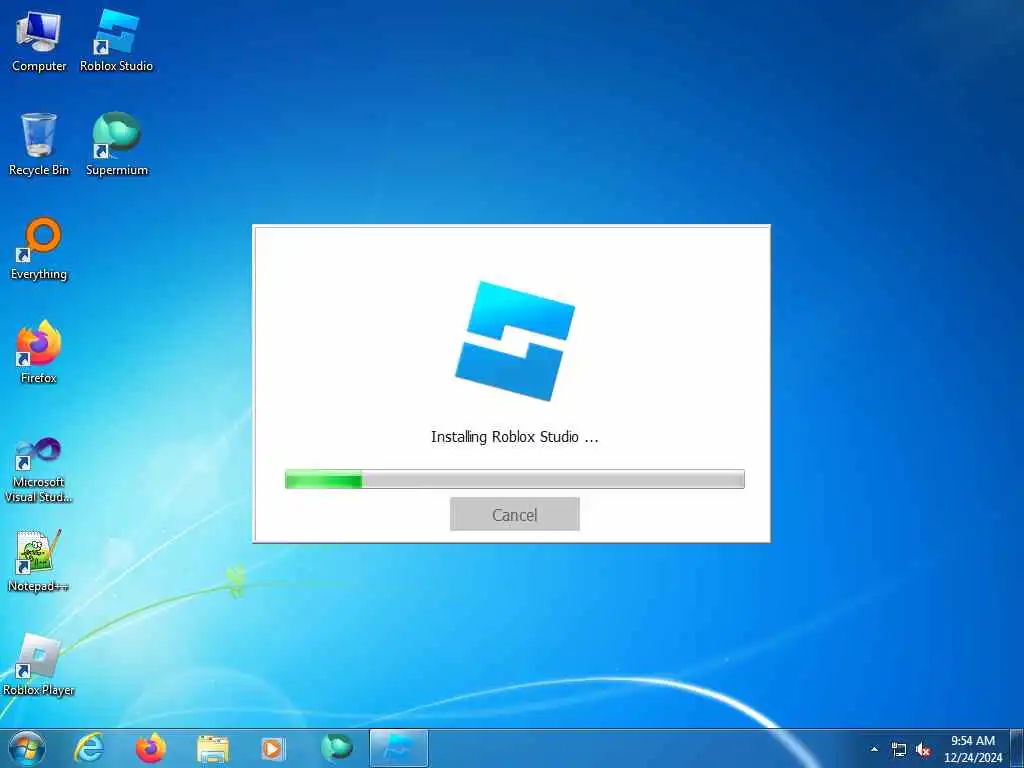
Task: Open Windows Explorer from the taskbar
Action: pos(213,749)
